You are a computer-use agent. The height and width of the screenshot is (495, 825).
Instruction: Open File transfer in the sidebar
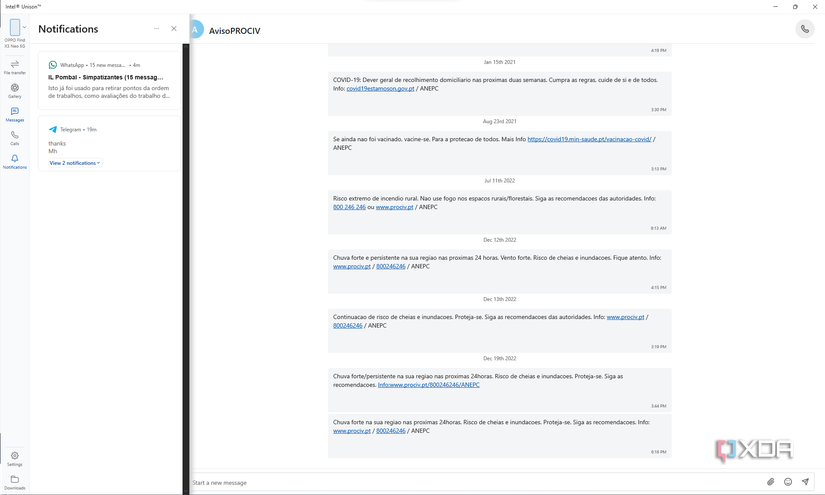point(15,67)
